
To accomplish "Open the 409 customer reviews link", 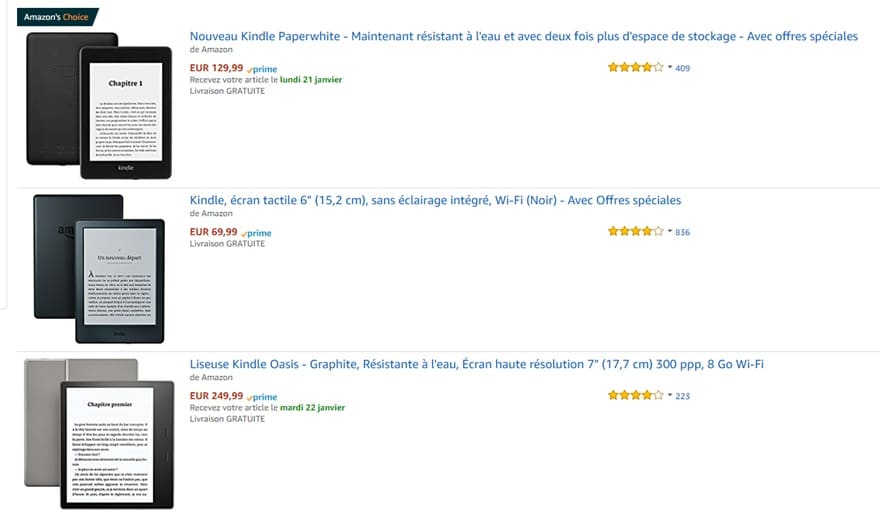I will [683, 68].
